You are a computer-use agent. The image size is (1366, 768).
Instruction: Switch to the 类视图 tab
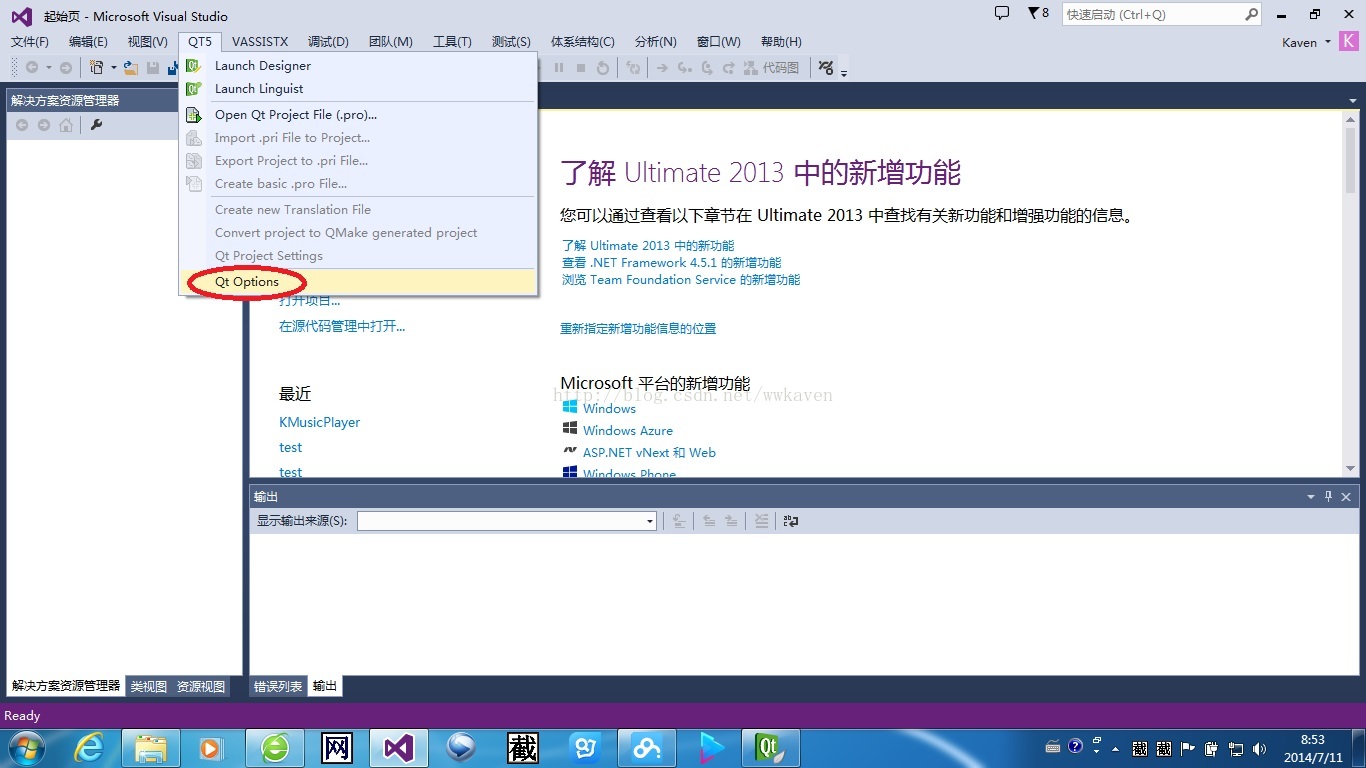coord(149,686)
